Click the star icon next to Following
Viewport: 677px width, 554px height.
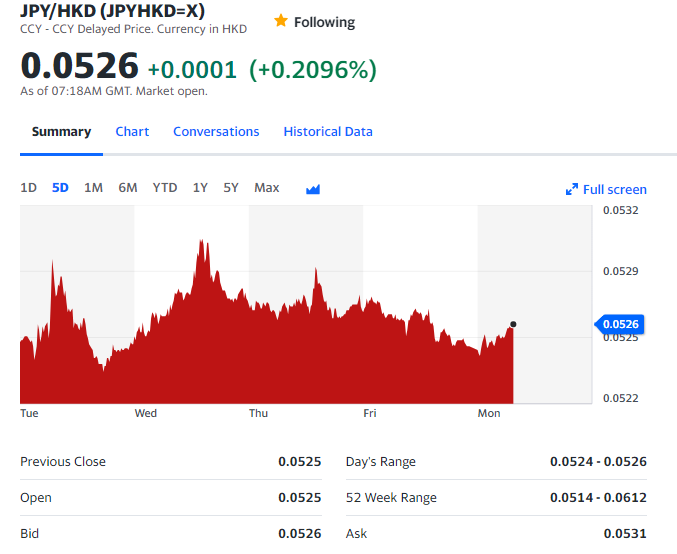(x=281, y=21)
